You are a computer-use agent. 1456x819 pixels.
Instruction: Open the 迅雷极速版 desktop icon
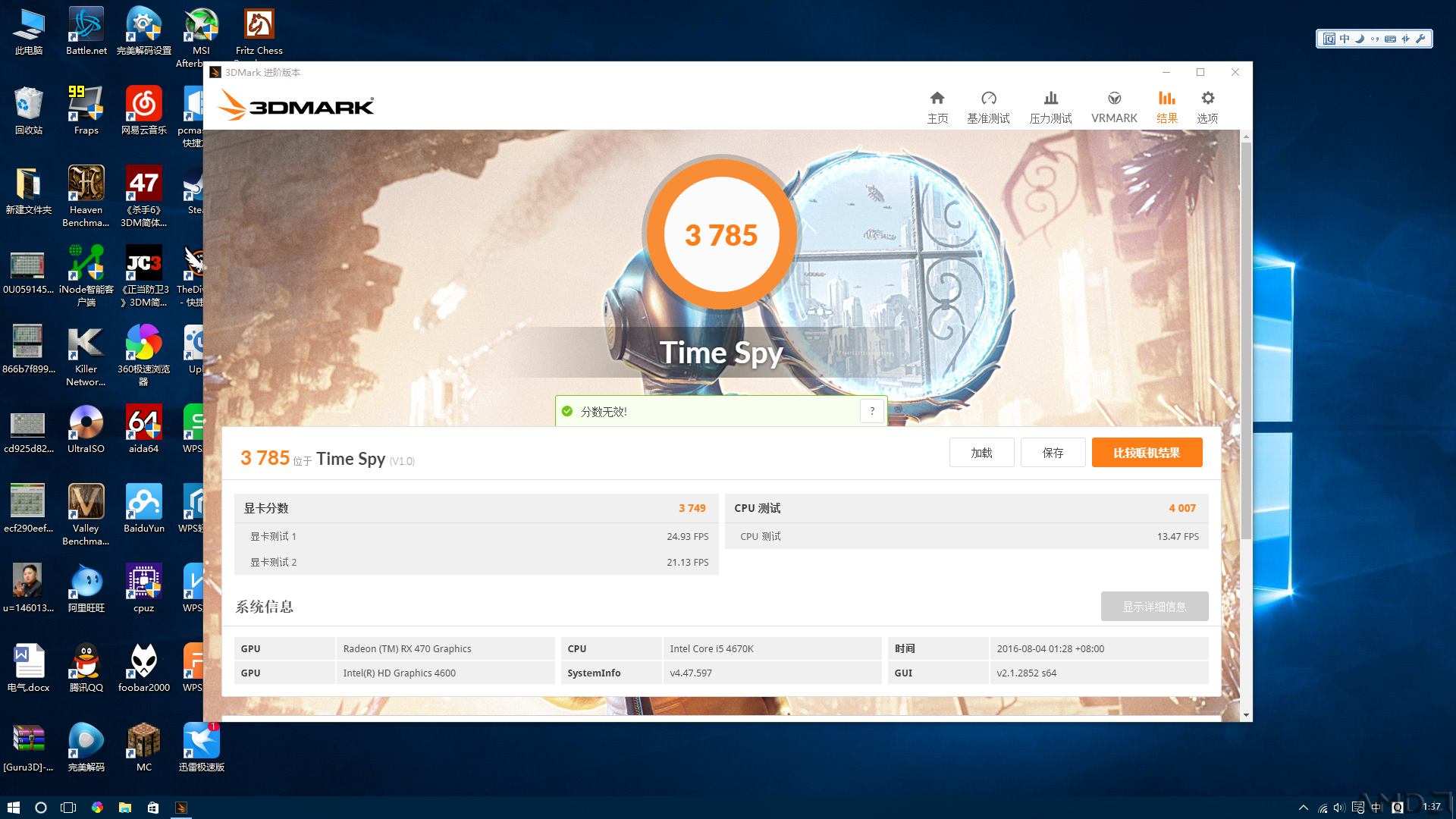click(x=202, y=748)
